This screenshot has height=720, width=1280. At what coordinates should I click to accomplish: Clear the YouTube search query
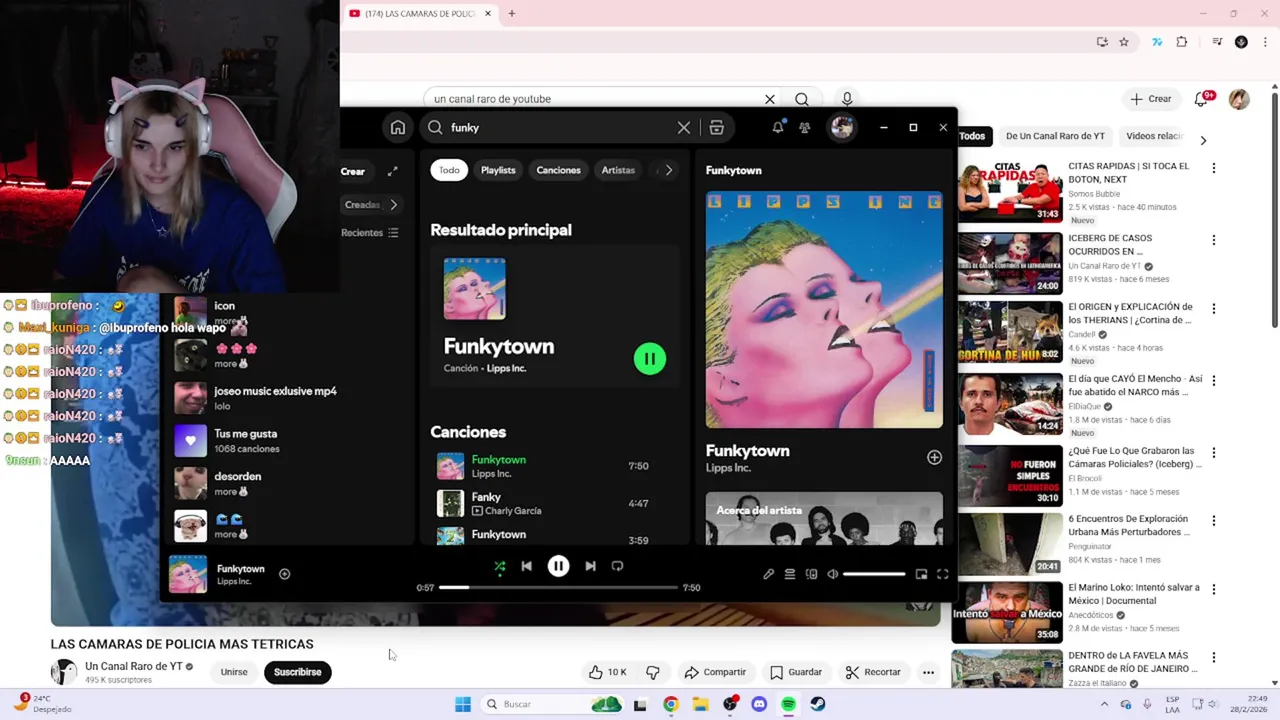770,99
